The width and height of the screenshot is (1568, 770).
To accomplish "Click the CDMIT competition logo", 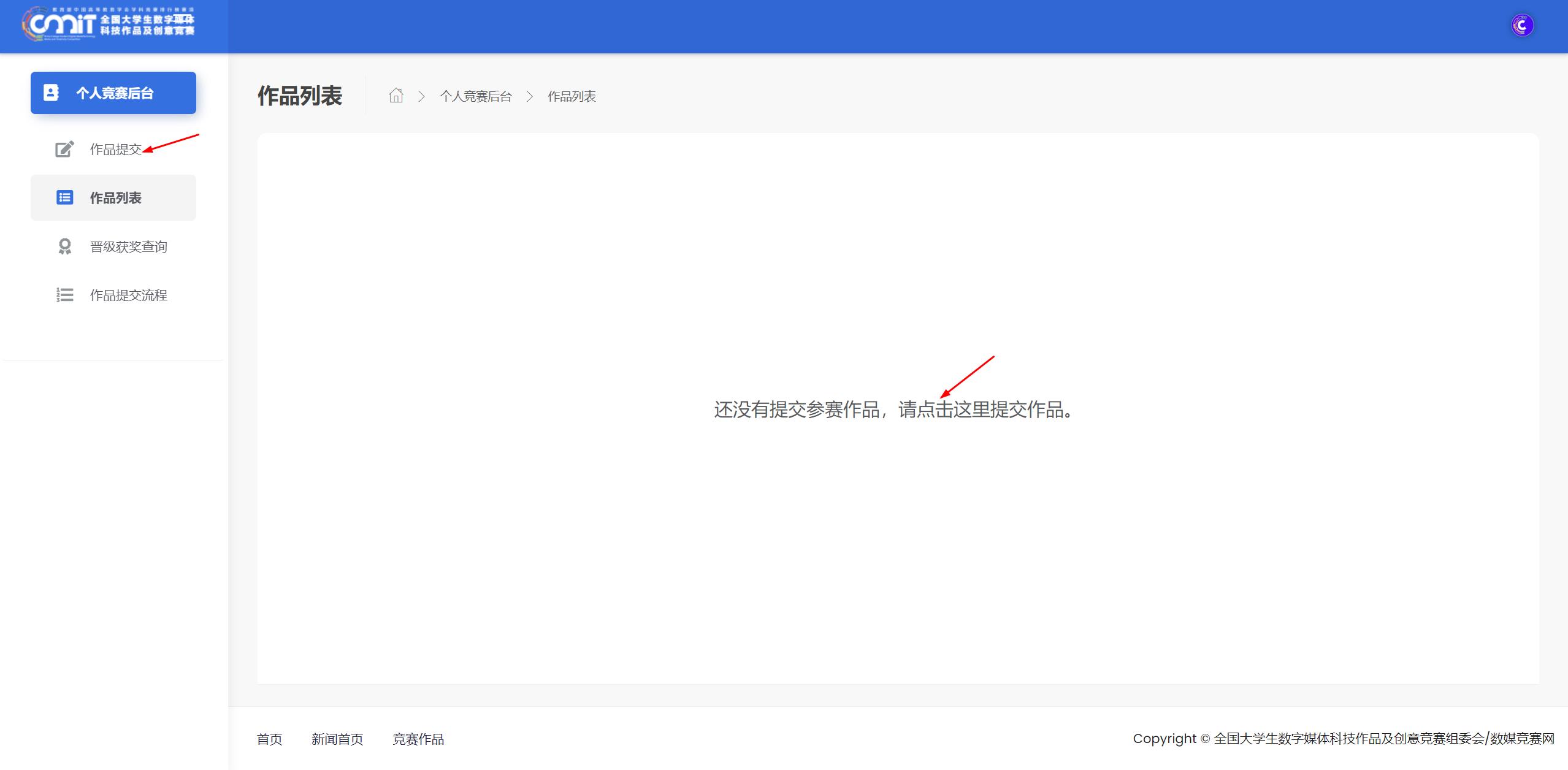I will tap(109, 25).
